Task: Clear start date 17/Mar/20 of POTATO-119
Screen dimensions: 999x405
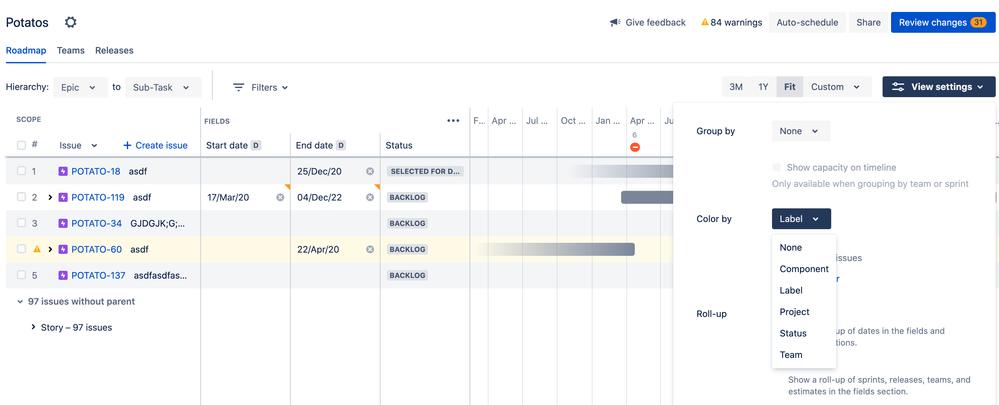Action: [x=280, y=197]
